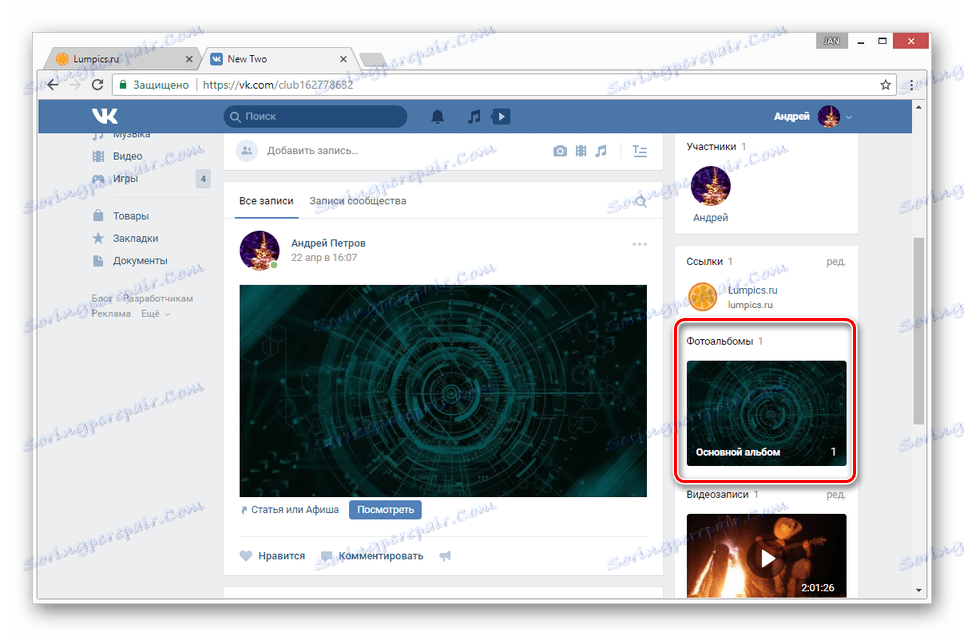
Task: Open Андрей member avatar in Участники
Action: click(x=711, y=186)
